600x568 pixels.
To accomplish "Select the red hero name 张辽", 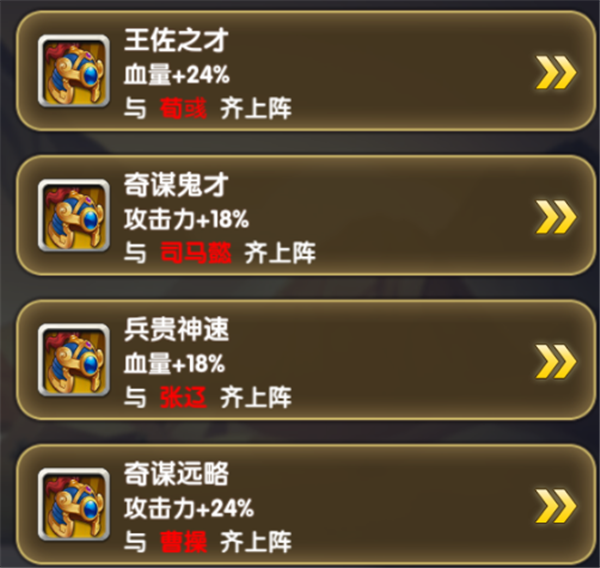I will pos(183,397).
